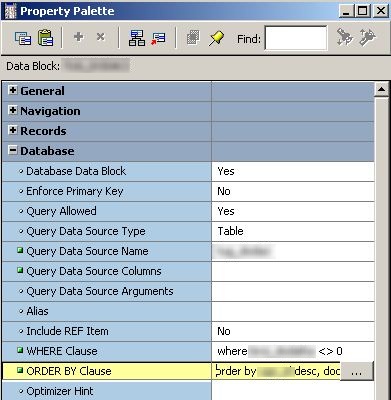Image resolution: width=391 pixels, height=400 pixels.
Task: Click the Inherit property icon
Action: pos(158,38)
